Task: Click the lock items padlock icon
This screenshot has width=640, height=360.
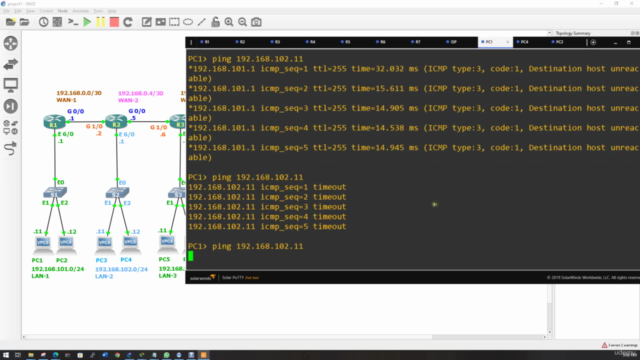Action: [216, 22]
